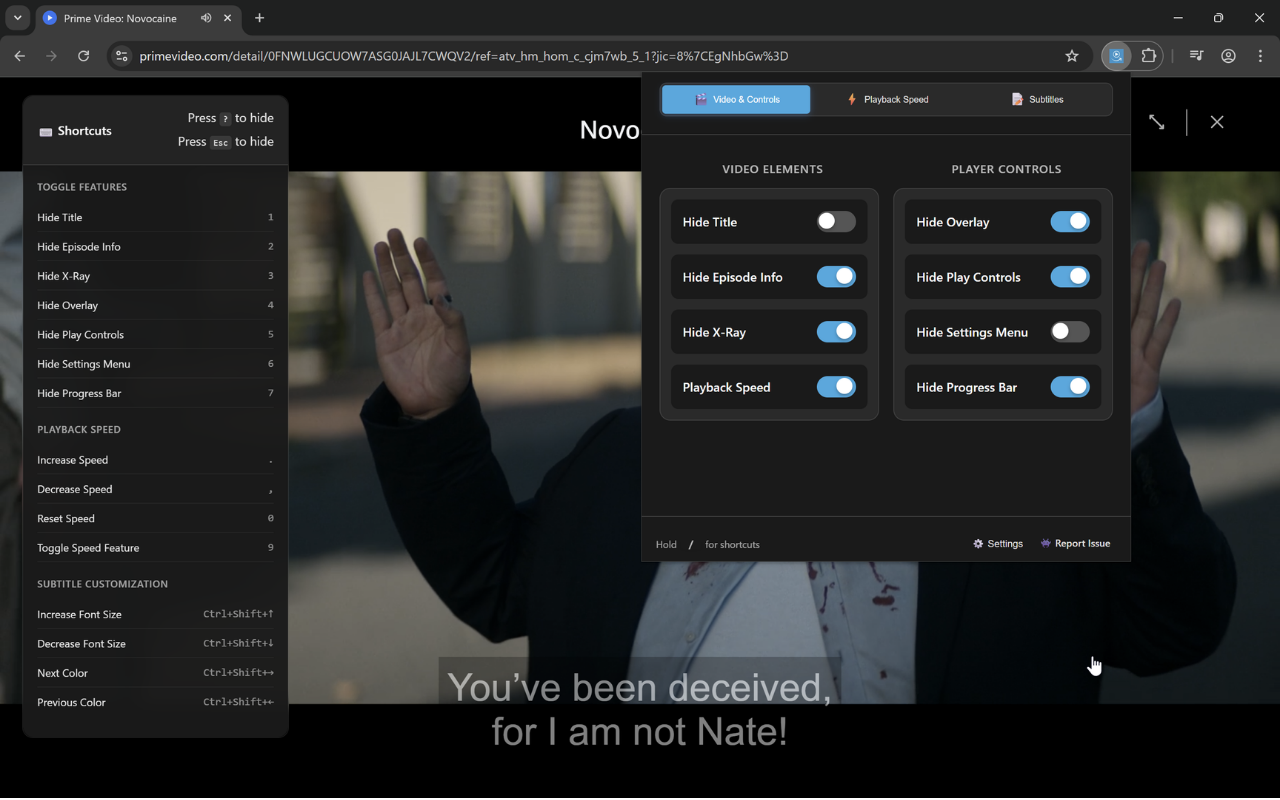Open site information in the address bar
The image size is (1280, 800).
pos(121,56)
